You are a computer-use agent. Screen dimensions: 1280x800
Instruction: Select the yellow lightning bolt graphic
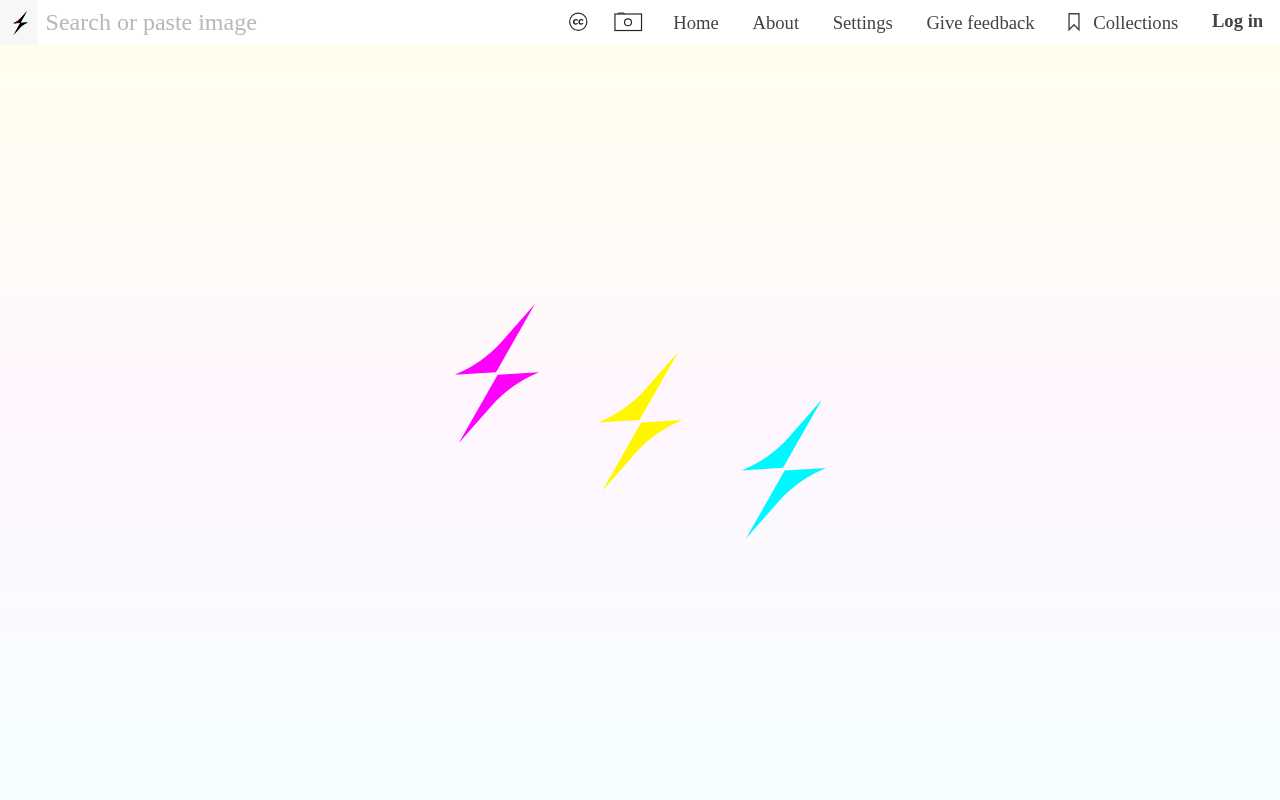coord(640,421)
